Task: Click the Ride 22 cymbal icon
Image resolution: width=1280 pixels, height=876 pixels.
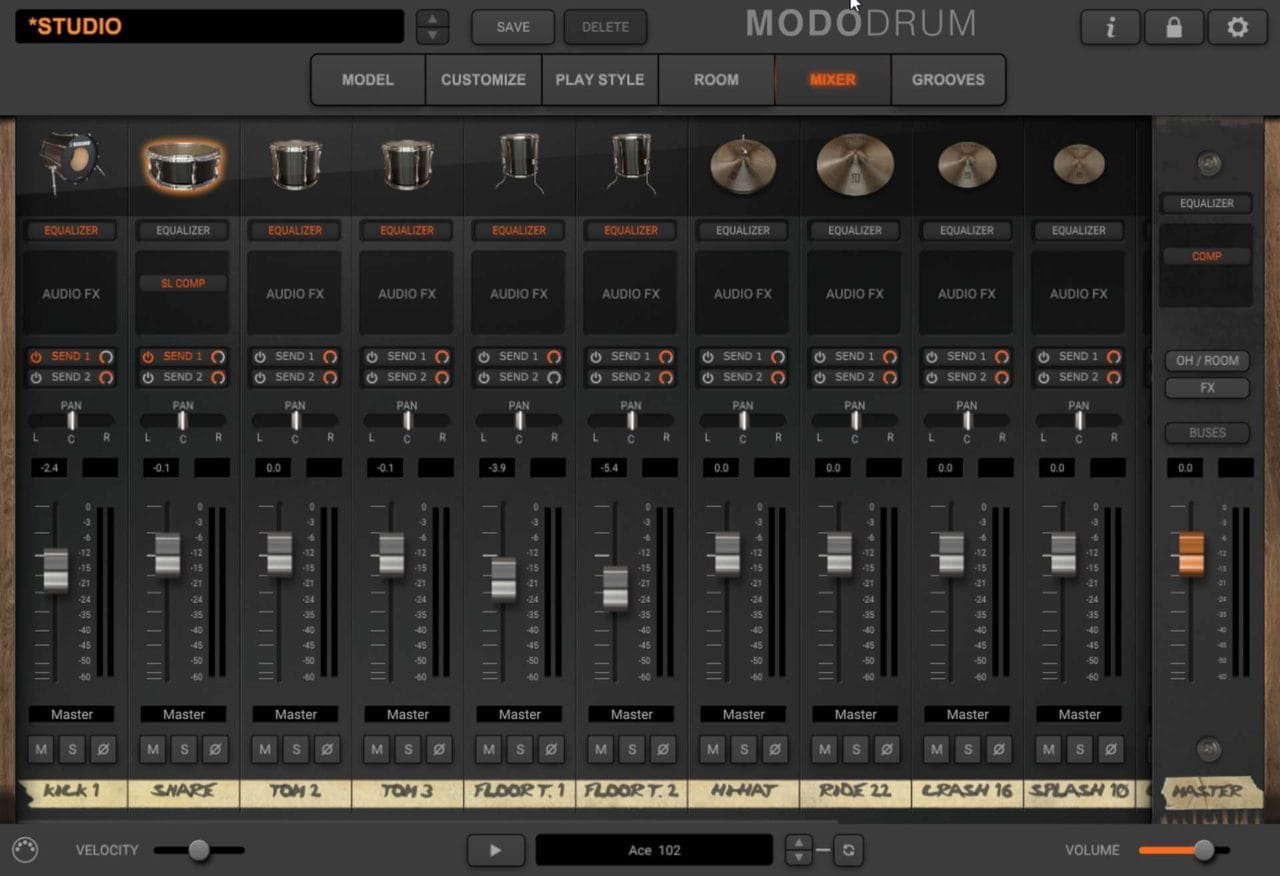Action: click(x=855, y=165)
